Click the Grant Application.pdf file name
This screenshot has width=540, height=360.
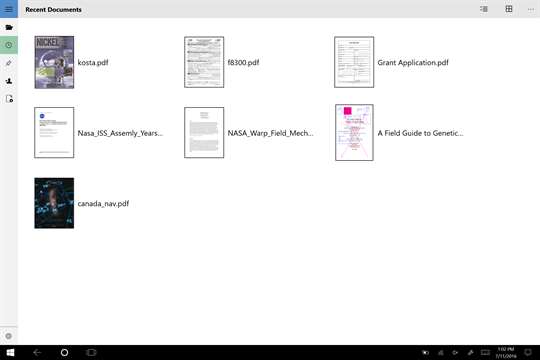tap(413, 62)
